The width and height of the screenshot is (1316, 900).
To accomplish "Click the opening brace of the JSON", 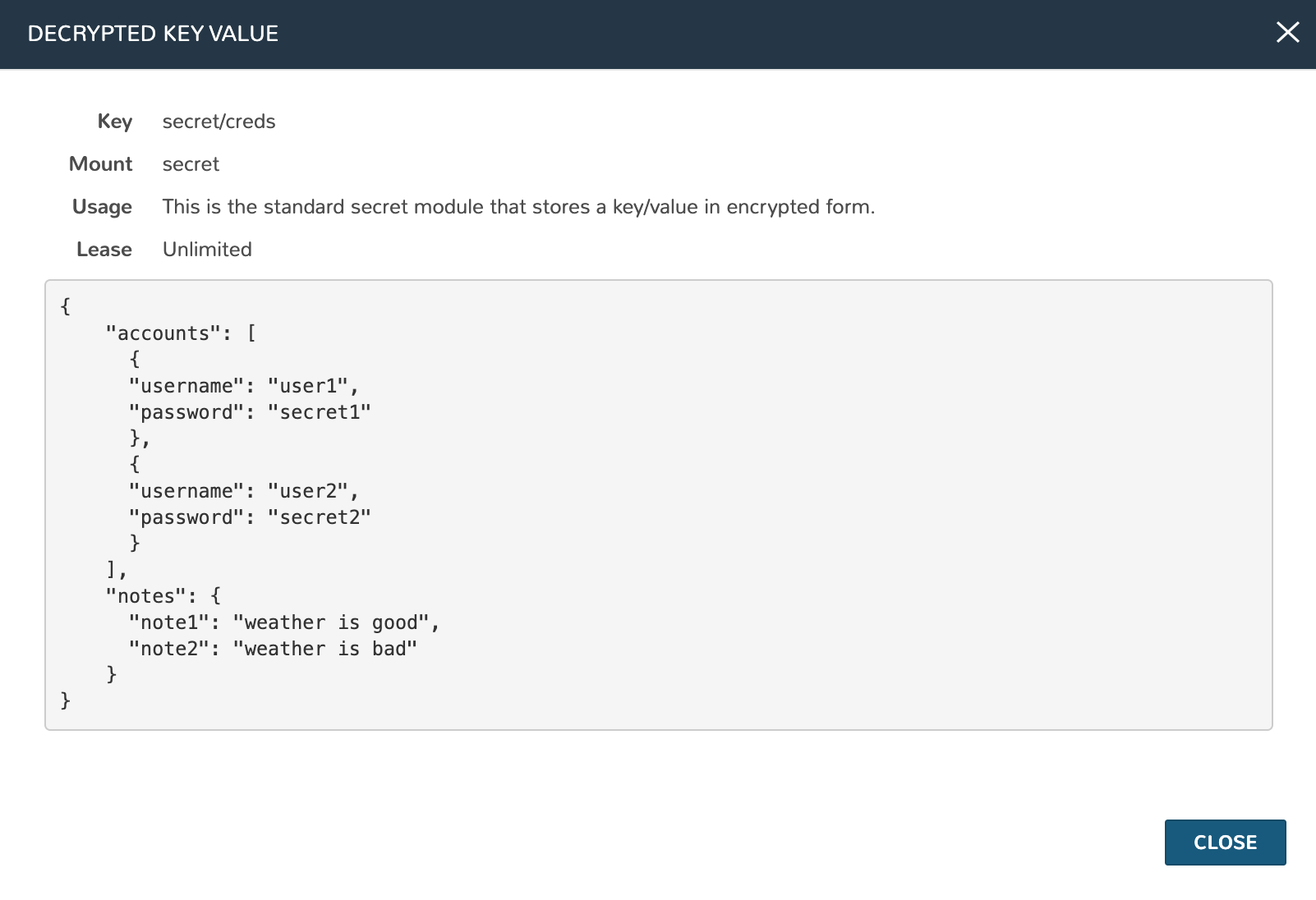I will click(x=64, y=305).
